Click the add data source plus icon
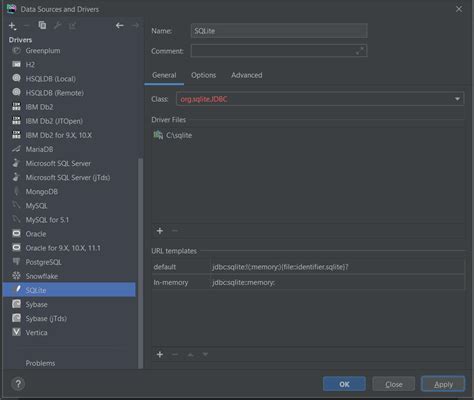Screen dimensions: 474x400 coord(12,26)
